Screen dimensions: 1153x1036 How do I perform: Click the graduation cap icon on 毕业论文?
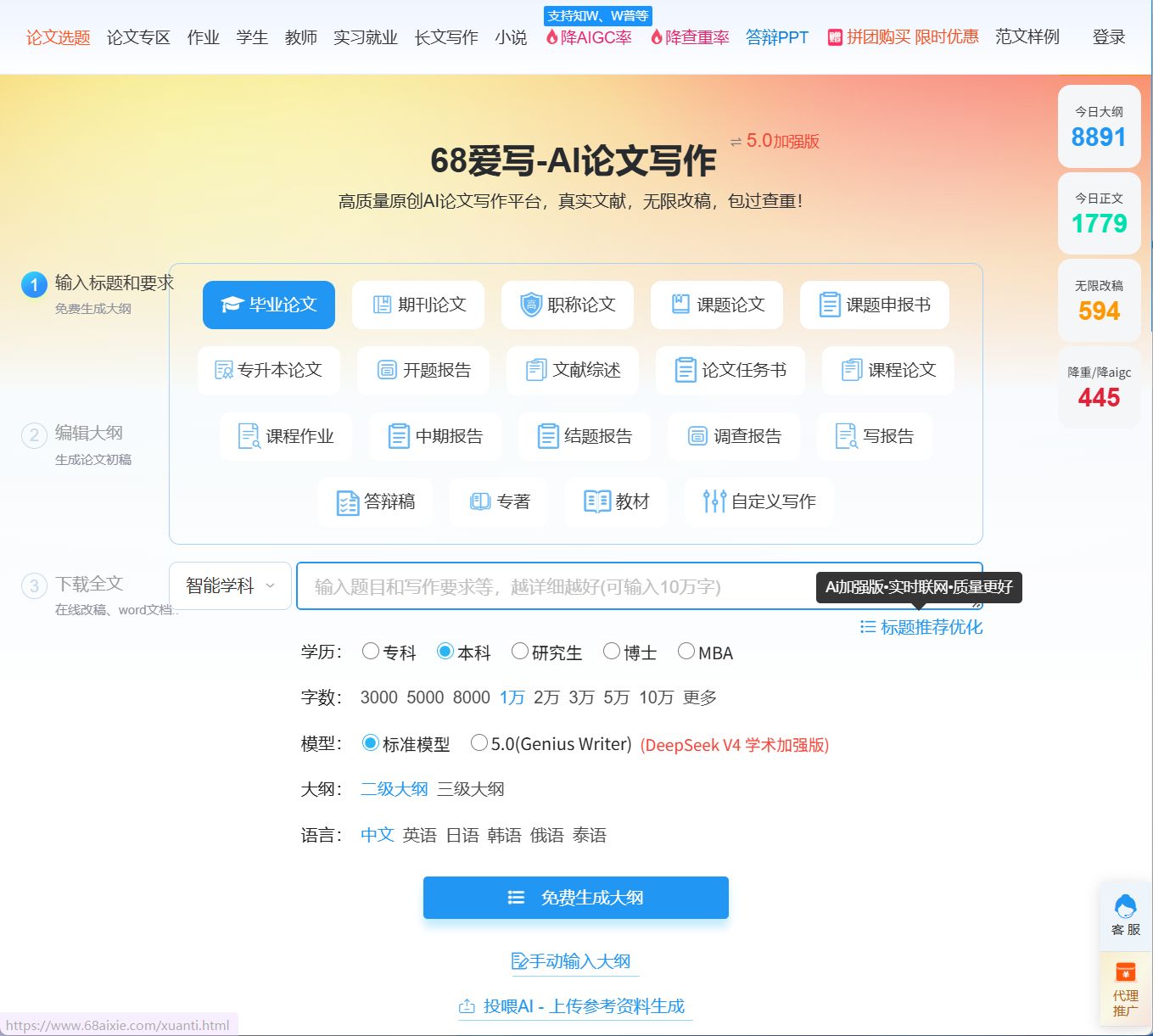click(x=232, y=305)
